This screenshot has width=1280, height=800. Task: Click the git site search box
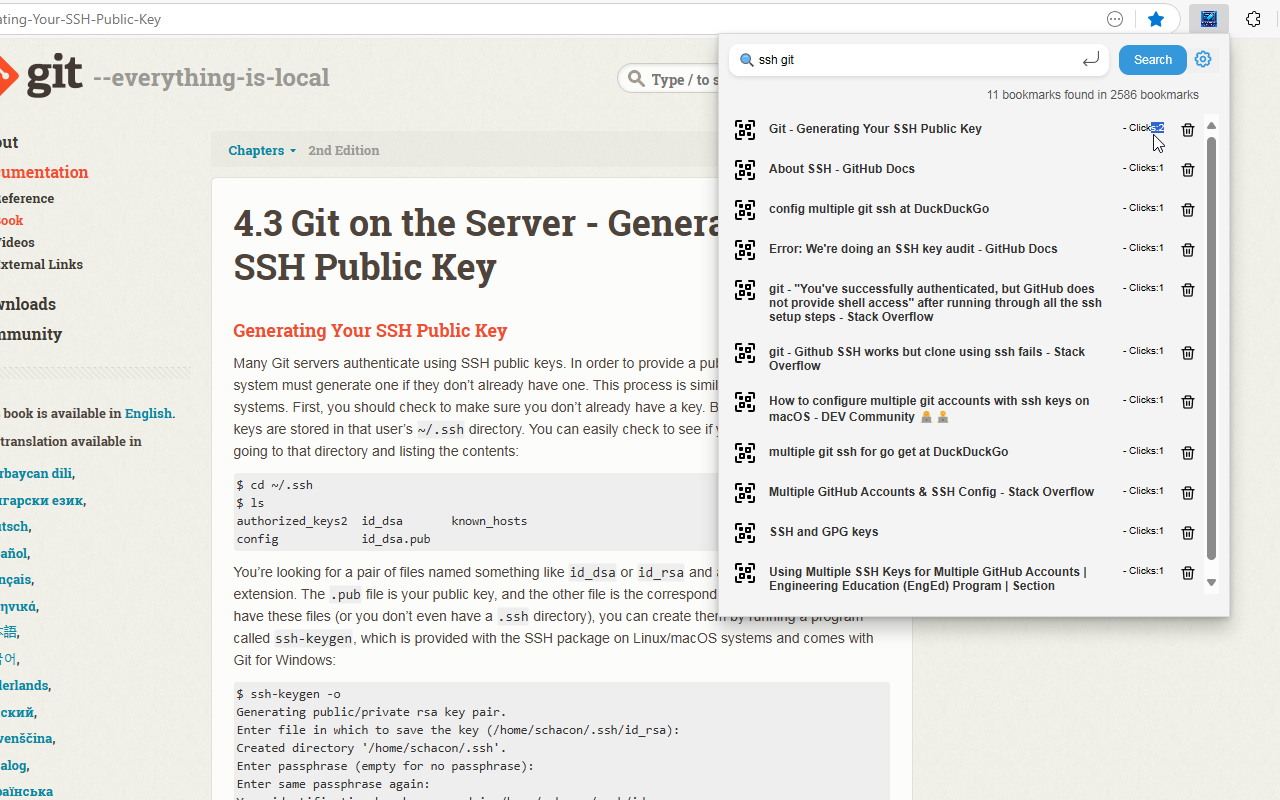point(668,79)
